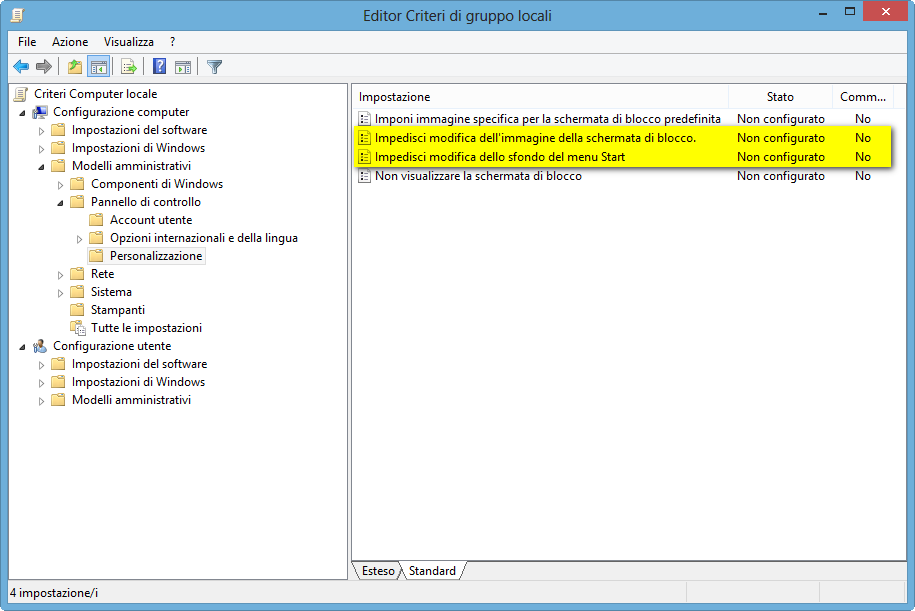Select Tutte le impostazioni tree item
Viewport: 915px width, 611px height.
(x=146, y=328)
